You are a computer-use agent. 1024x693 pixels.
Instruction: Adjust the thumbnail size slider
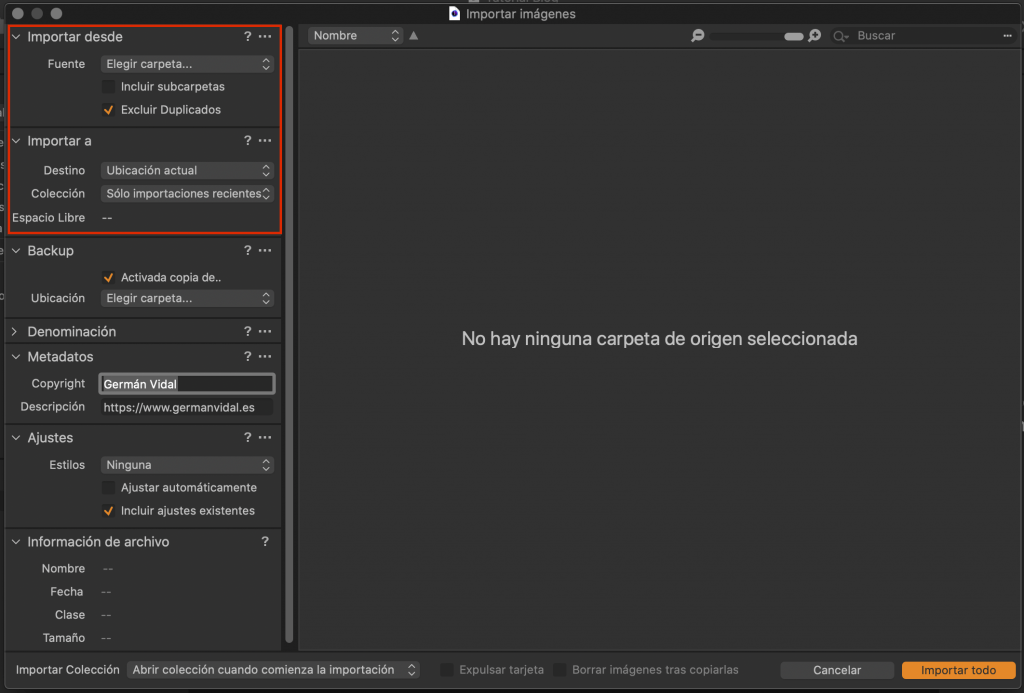[x=793, y=36]
